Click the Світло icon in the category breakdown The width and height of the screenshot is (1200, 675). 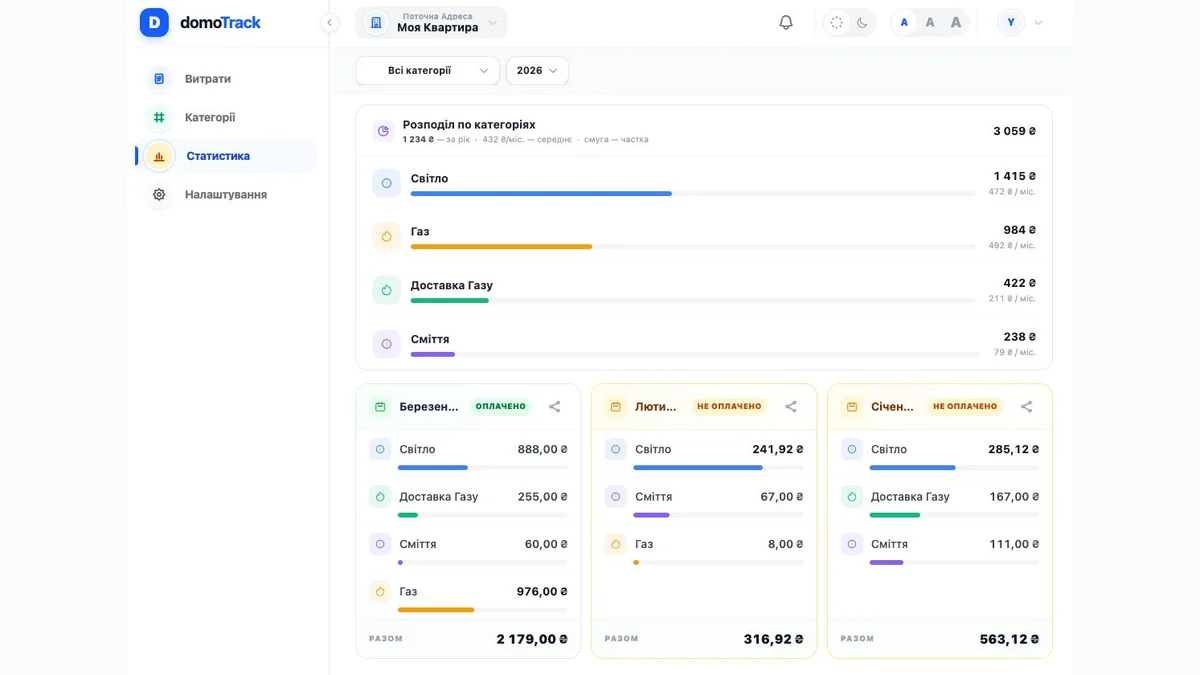coord(386,184)
